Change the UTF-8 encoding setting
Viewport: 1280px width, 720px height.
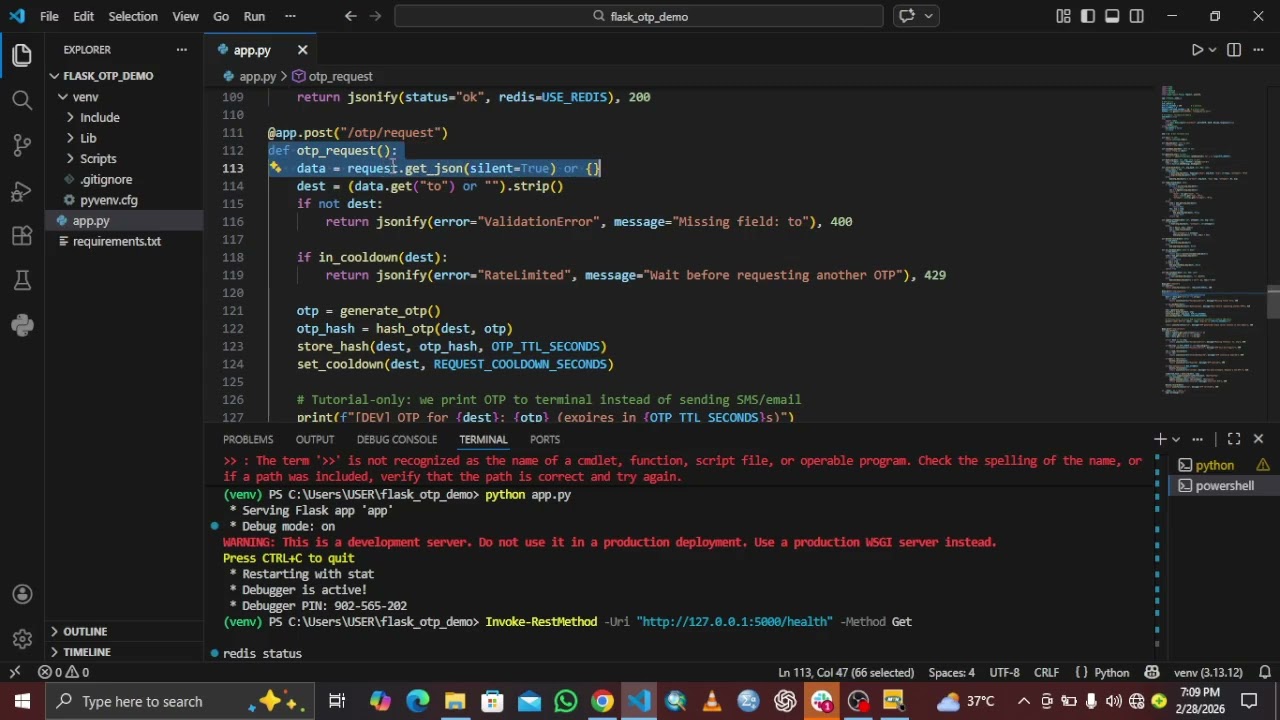coord(1004,673)
